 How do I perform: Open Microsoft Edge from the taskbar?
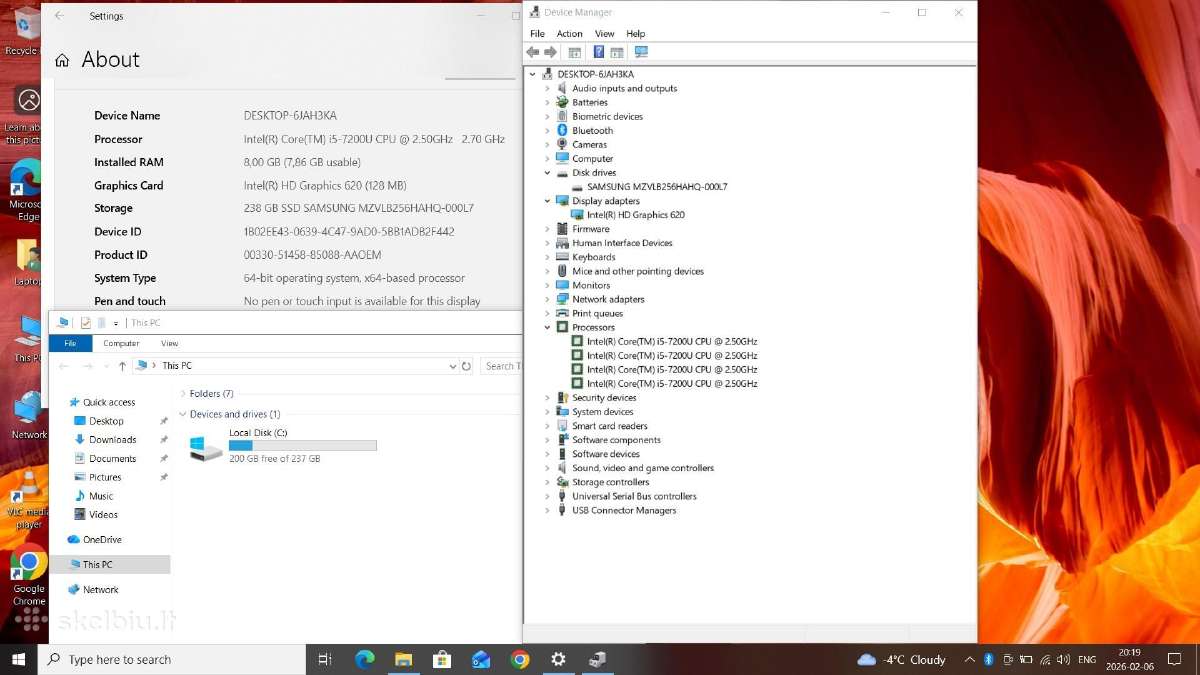(x=364, y=659)
